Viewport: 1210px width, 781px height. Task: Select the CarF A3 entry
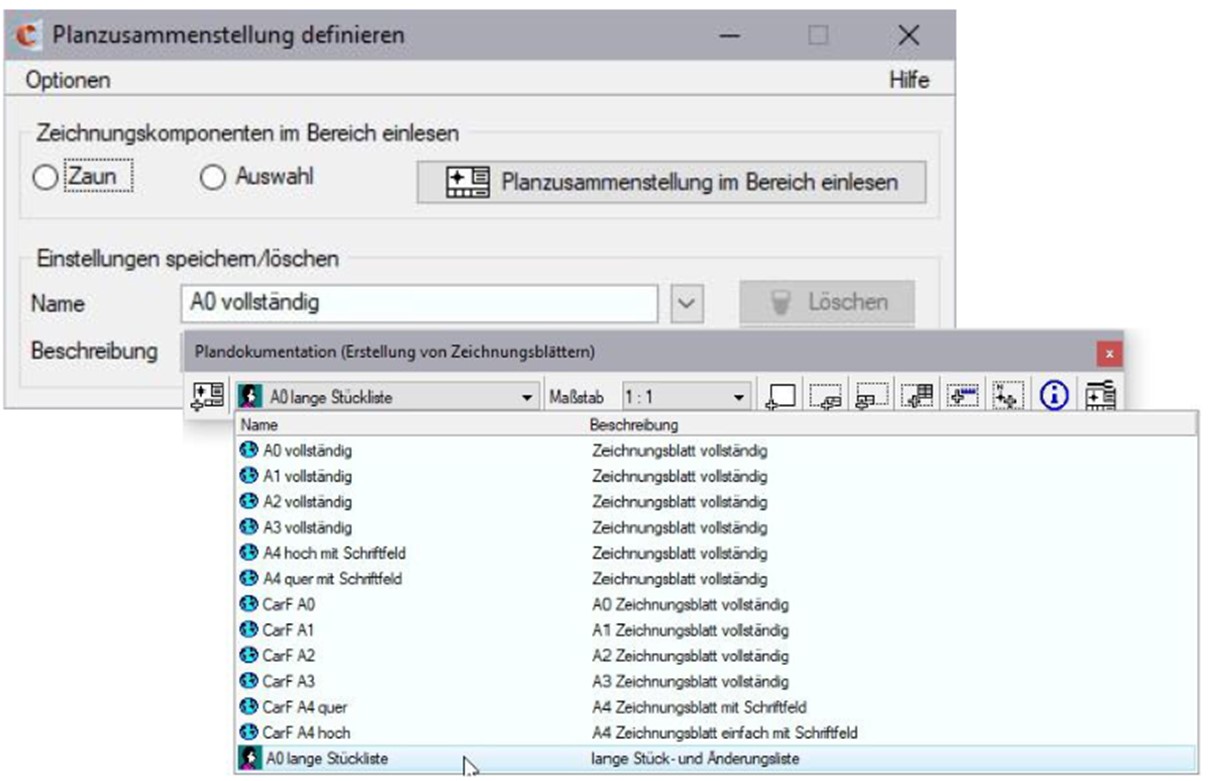(x=718, y=681)
